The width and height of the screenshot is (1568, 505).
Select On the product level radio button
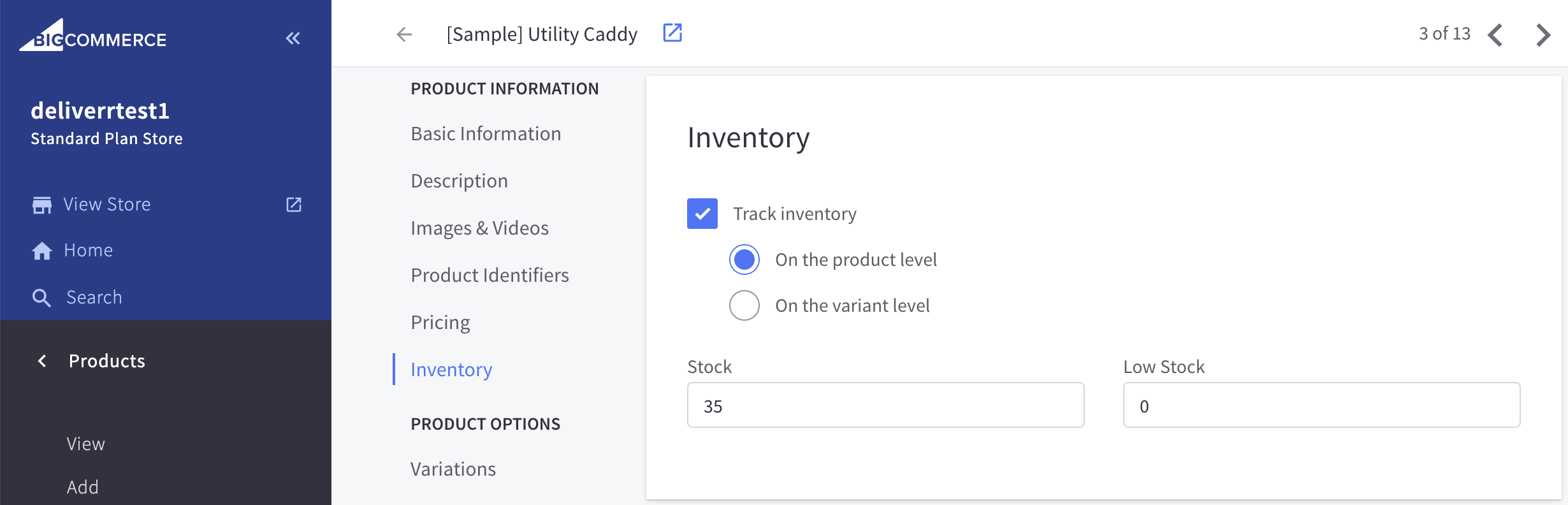[744, 260]
